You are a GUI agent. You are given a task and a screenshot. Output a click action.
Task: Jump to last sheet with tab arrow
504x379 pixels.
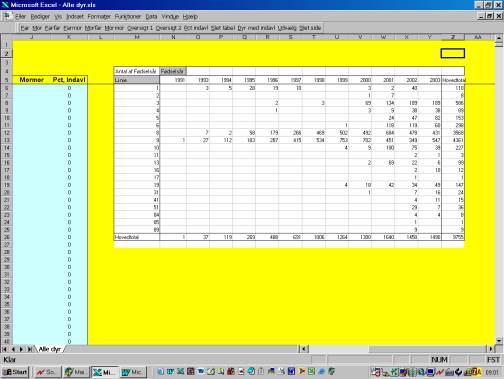click(x=30, y=349)
